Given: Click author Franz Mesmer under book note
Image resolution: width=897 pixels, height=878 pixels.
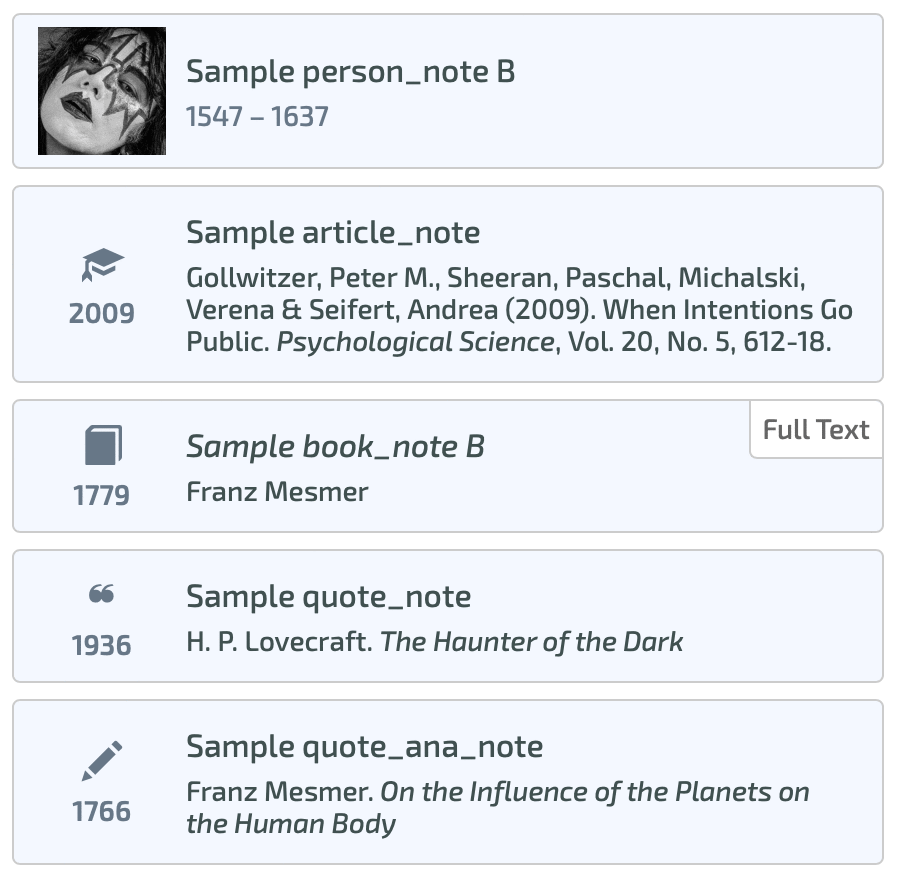Looking at the screenshot, I should click(277, 492).
